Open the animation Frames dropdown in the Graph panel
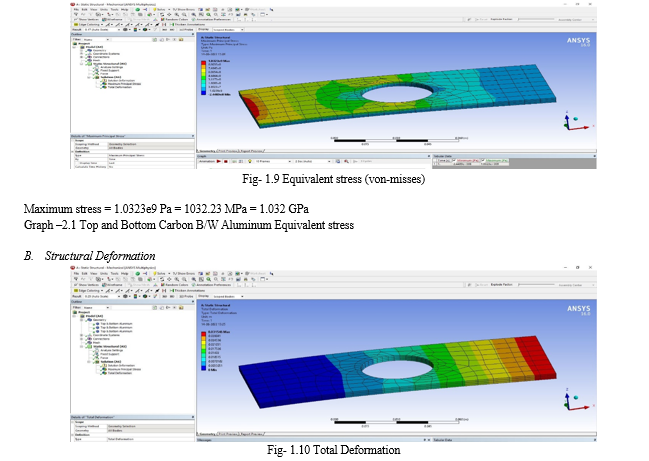 273,161
